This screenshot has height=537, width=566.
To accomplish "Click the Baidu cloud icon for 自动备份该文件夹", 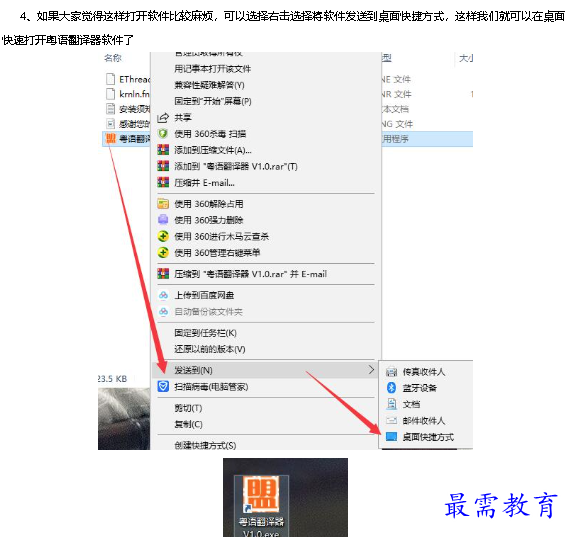I will (163, 311).
